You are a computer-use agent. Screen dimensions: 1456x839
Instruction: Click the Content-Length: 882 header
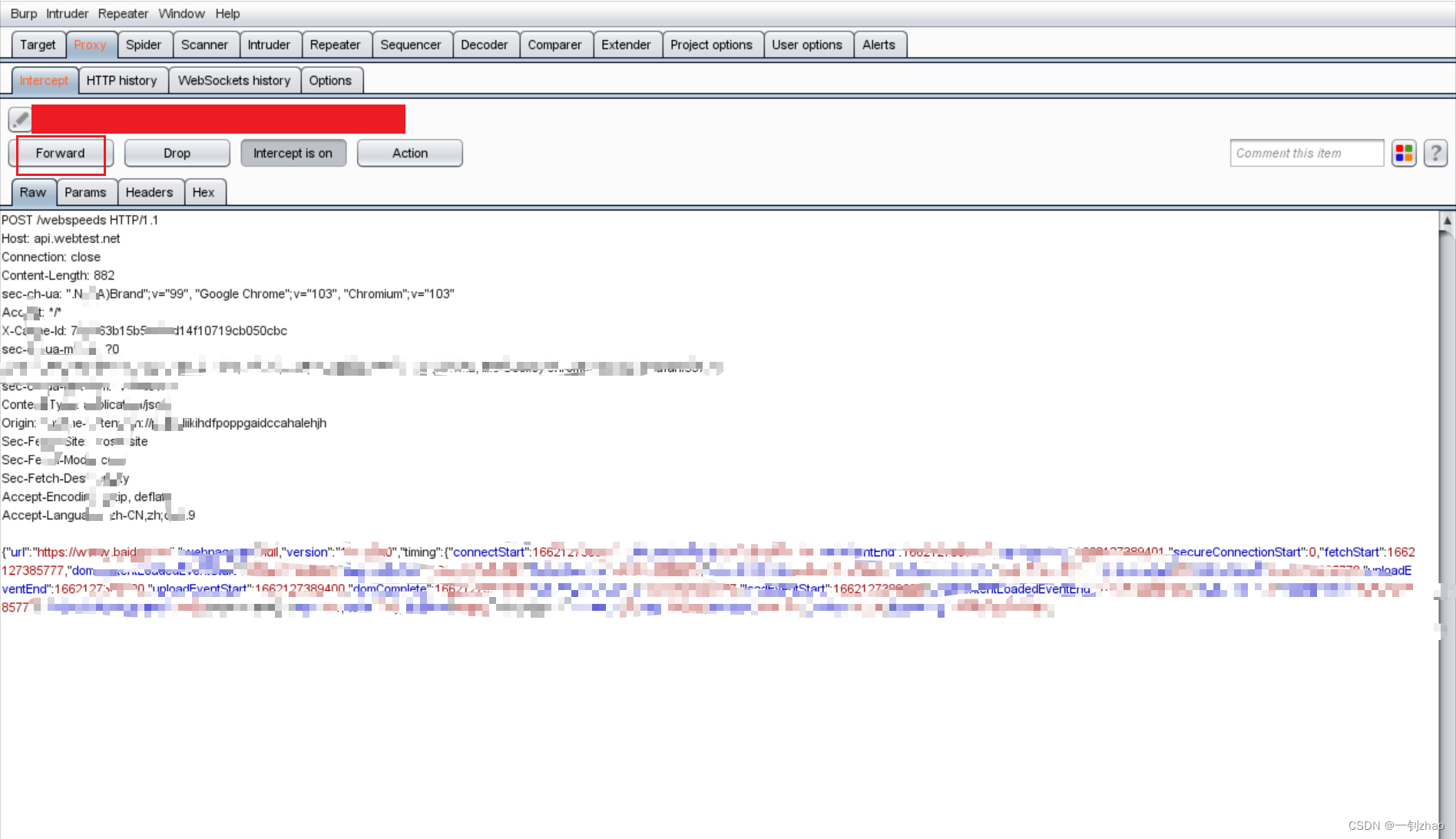pos(58,275)
